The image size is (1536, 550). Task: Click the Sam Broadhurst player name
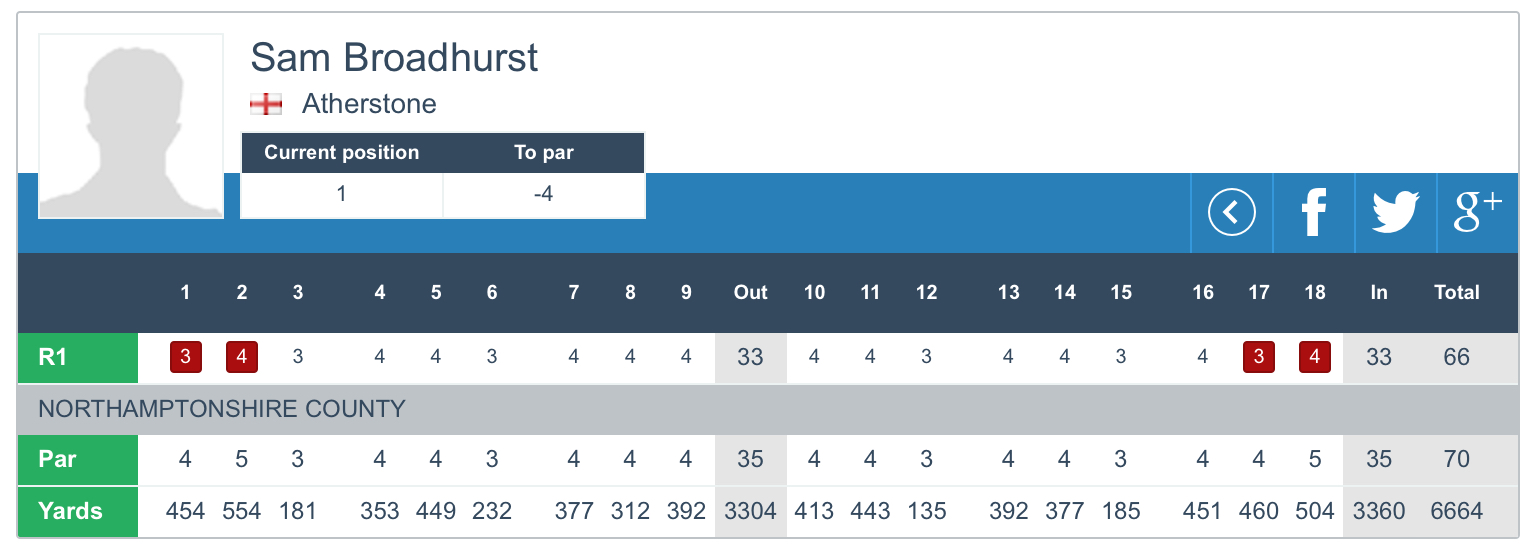tap(394, 58)
